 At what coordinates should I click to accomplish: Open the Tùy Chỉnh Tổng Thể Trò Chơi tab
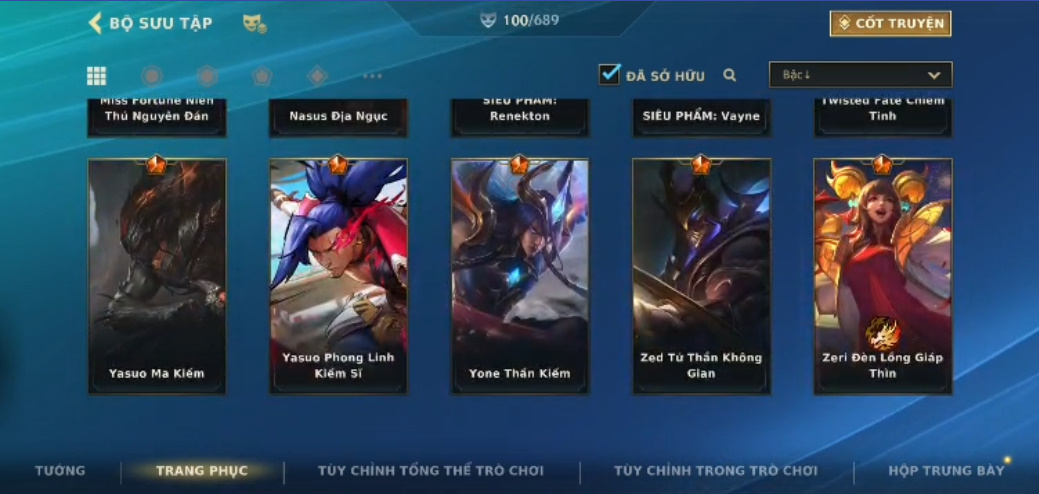click(x=431, y=471)
